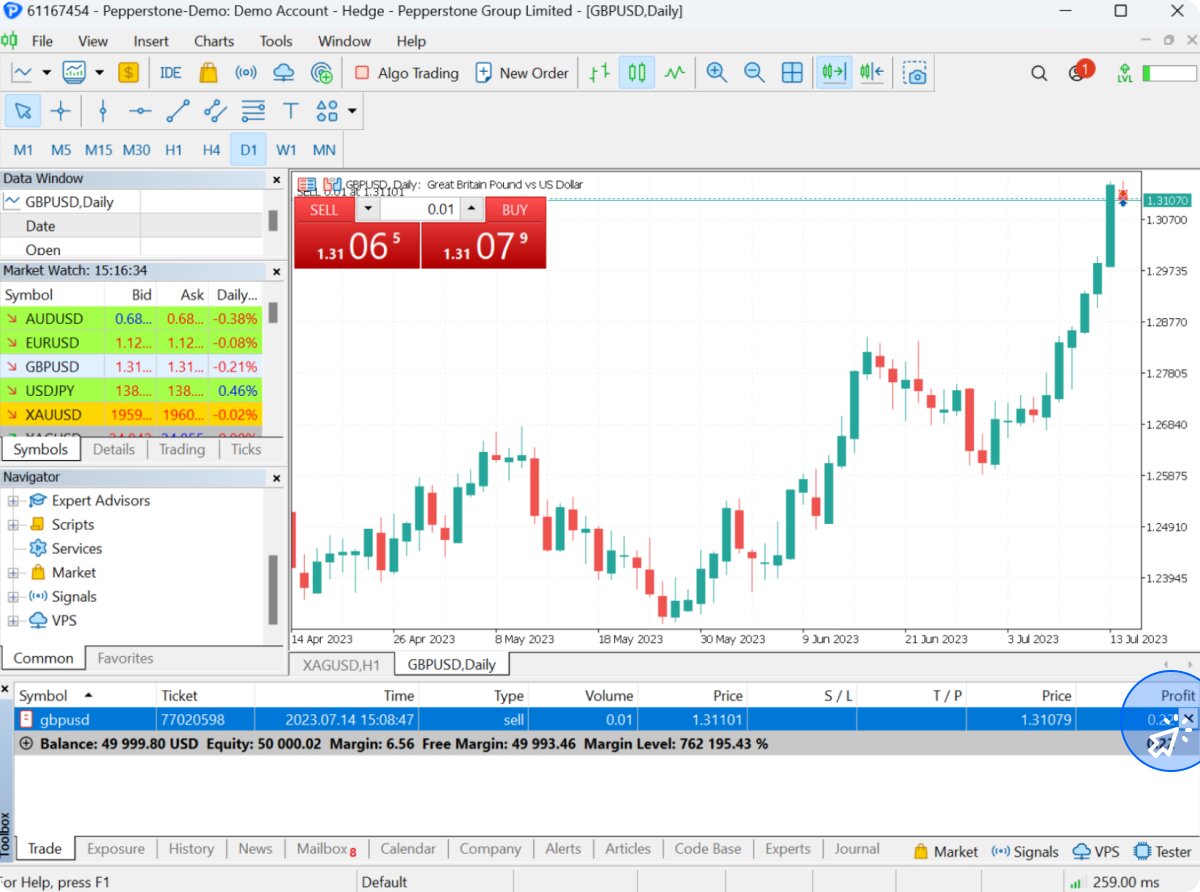Toggle Algo Trading on or off
This screenshot has width=1200, height=892.
[x=406, y=73]
